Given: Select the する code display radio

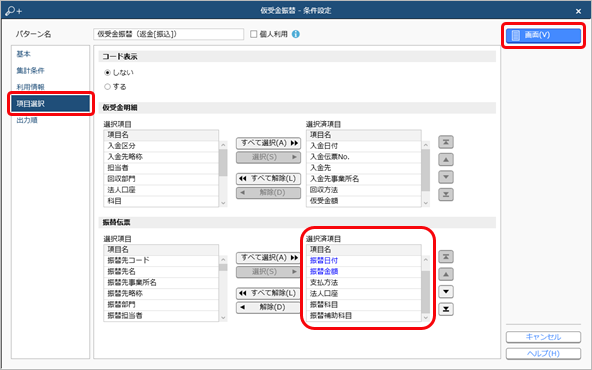Looking at the screenshot, I should (x=108, y=87).
